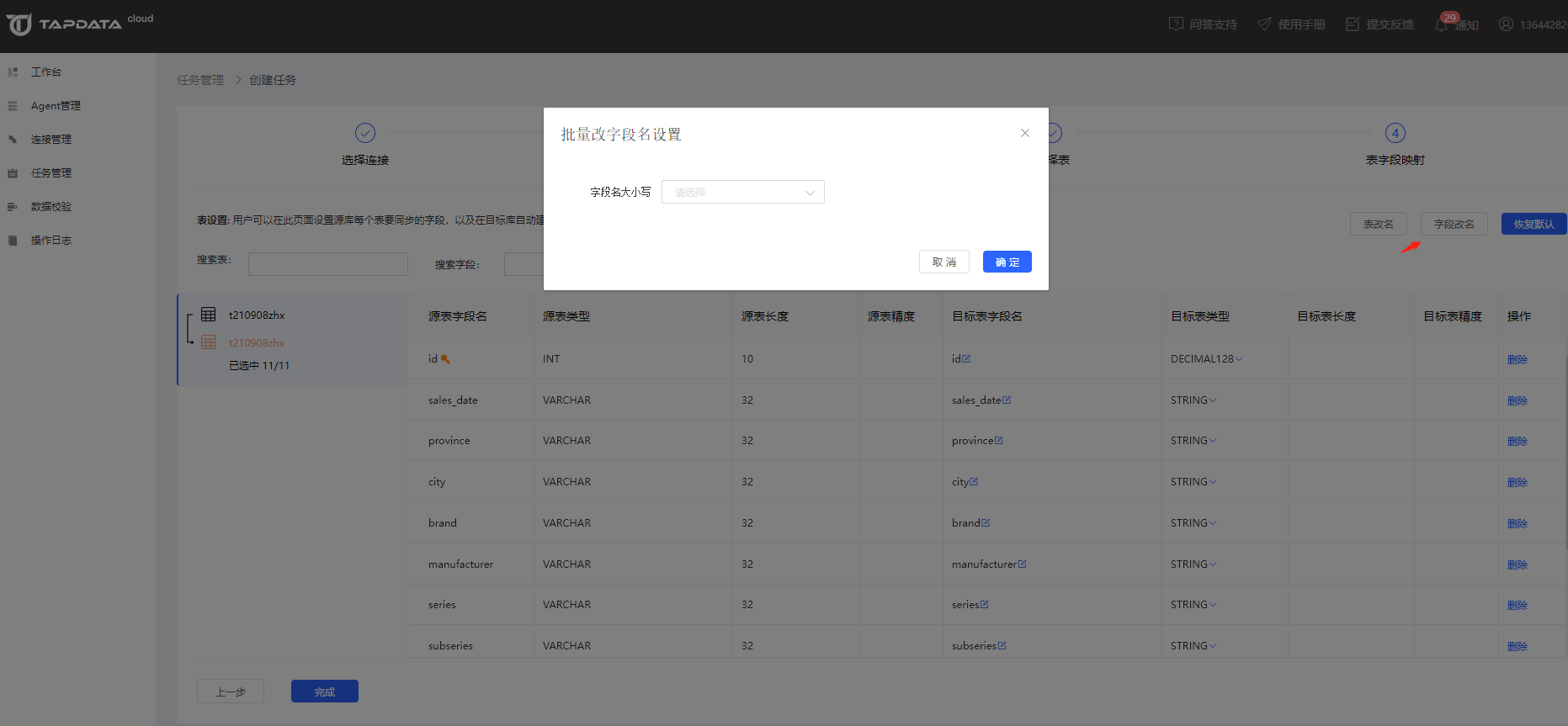Click 删除 for the subseries row
Viewport: 1568px width, 726px height.
[1517, 646]
